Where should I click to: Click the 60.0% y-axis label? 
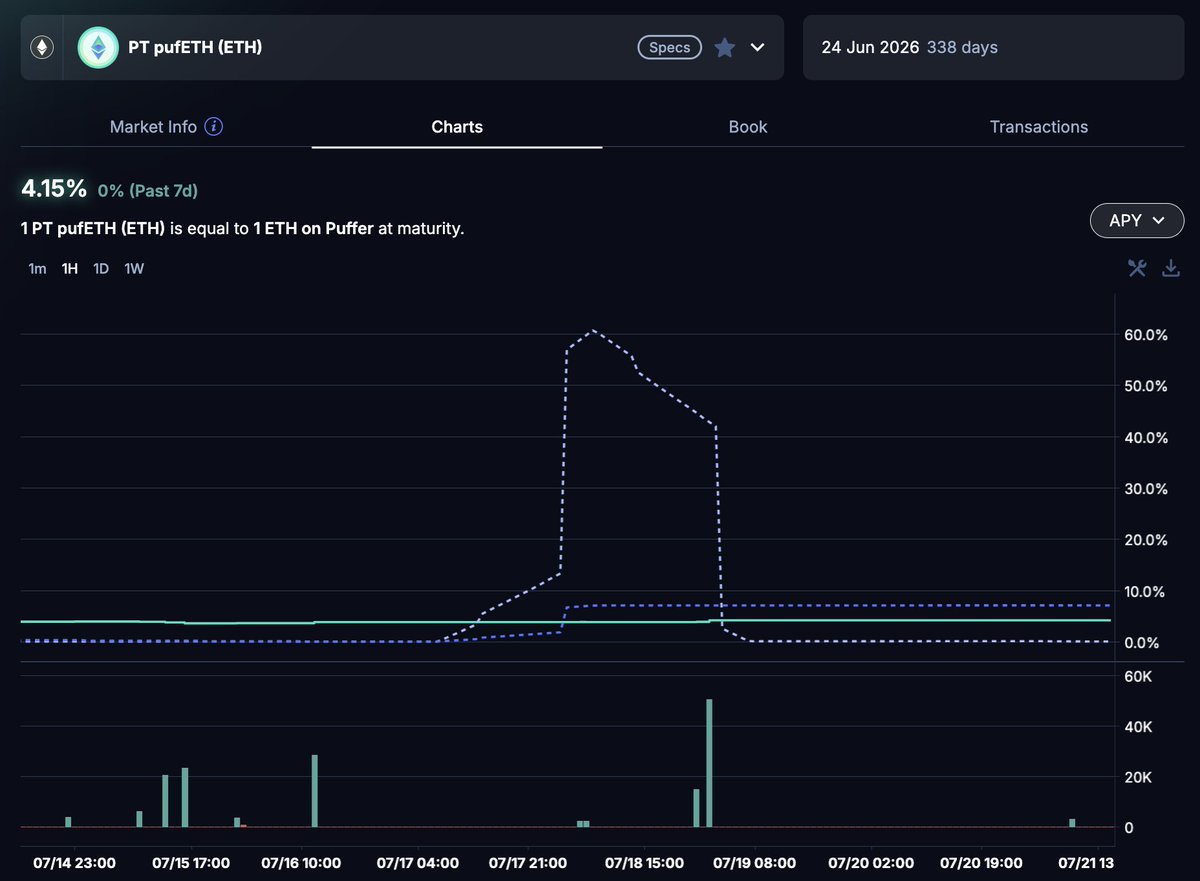tap(1146, 335)
